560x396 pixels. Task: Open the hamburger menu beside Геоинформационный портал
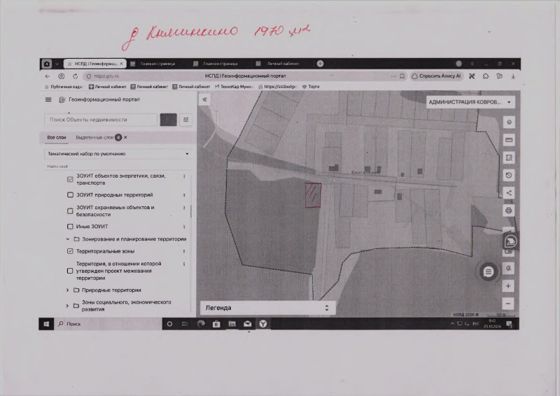[48, 100]
